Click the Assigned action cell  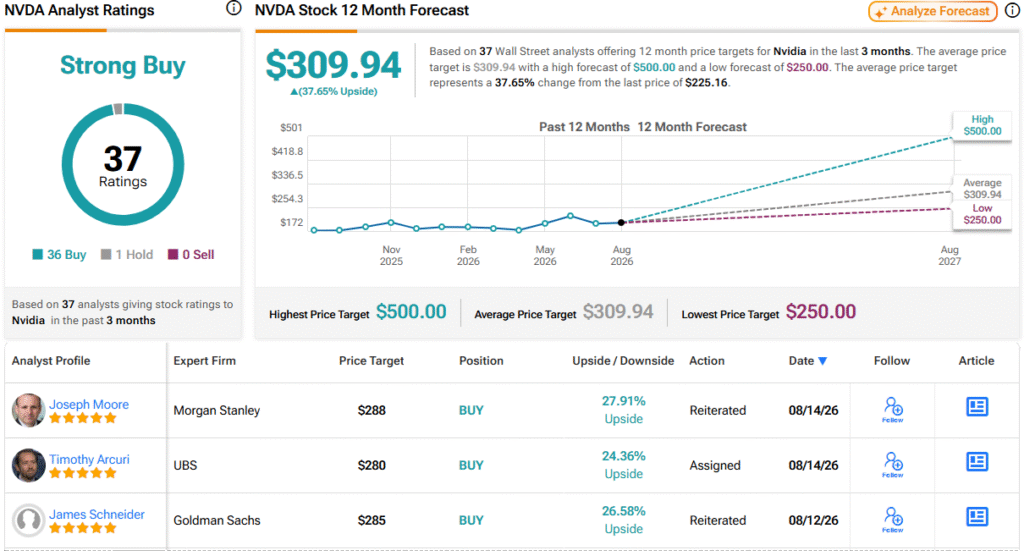click(x=715, y=465)
